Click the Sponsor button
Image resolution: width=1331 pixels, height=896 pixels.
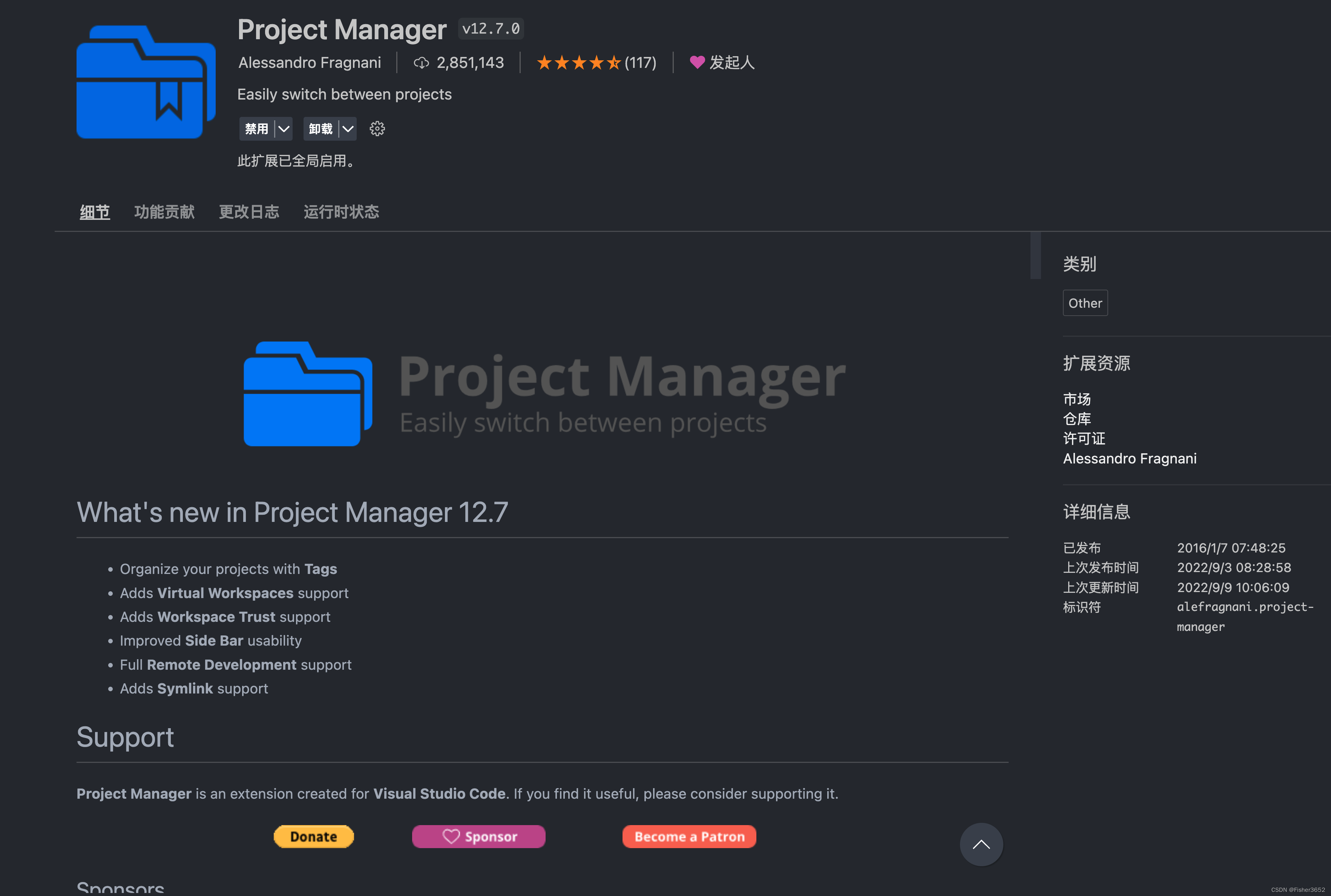[479, 836]
